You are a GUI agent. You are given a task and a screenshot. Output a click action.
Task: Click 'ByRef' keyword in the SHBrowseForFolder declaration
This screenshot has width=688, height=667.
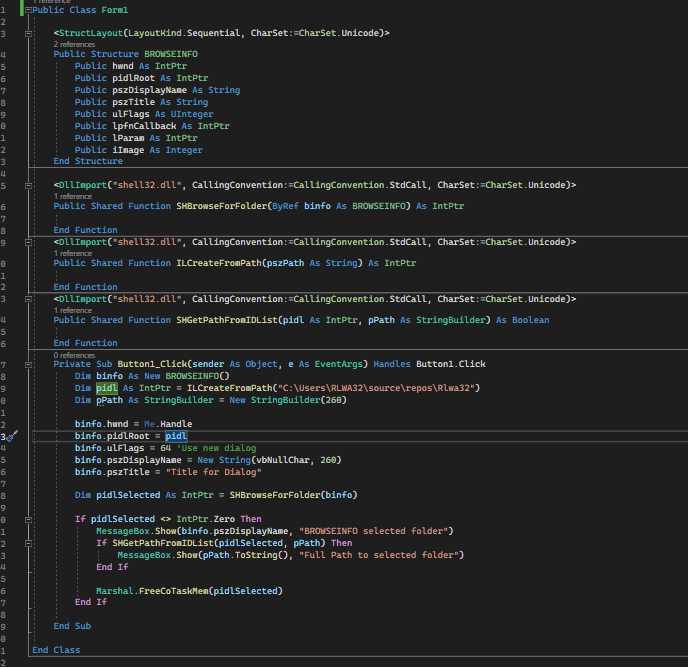click(x=285, y=206)
